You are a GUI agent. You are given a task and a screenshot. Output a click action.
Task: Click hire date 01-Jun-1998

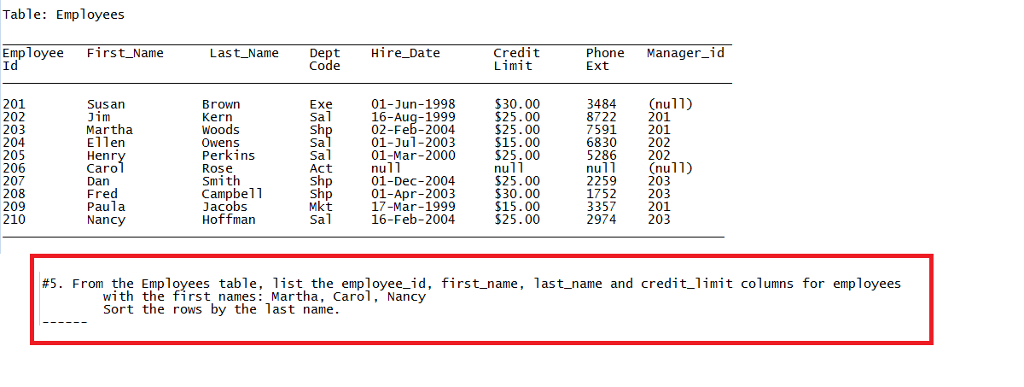coord(413,104)
